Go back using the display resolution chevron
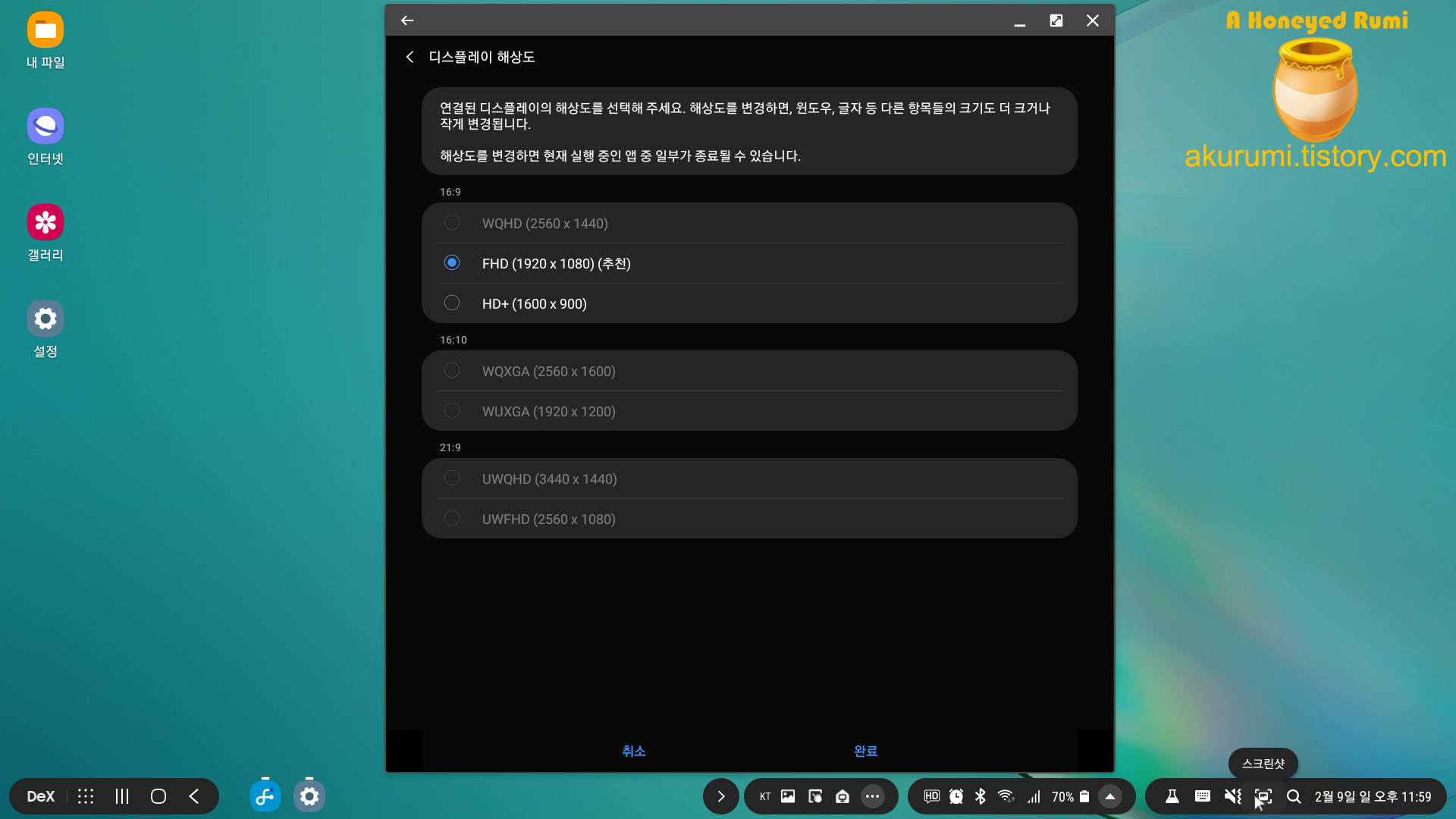 coord(409,57)
